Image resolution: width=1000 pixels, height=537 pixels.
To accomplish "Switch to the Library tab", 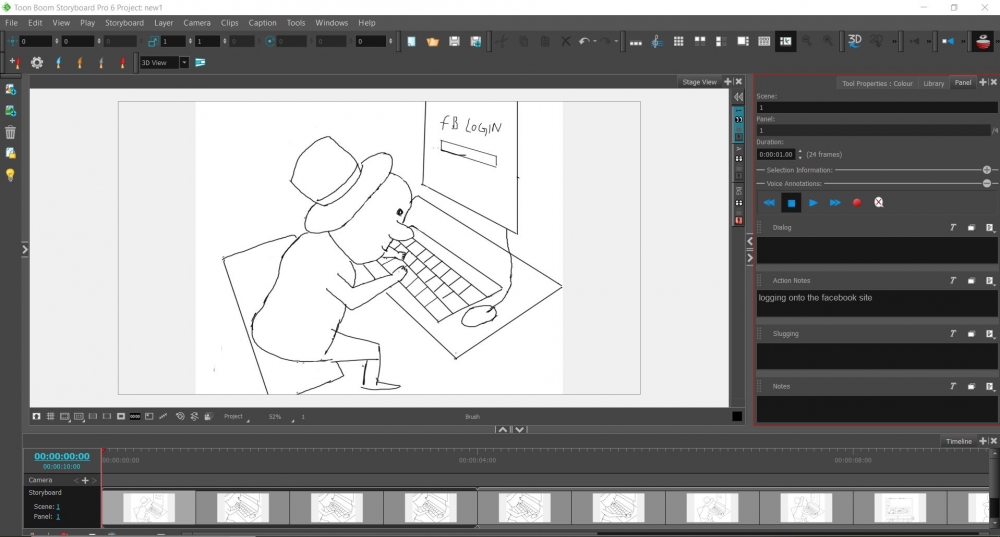I will [x=934, y=83].
